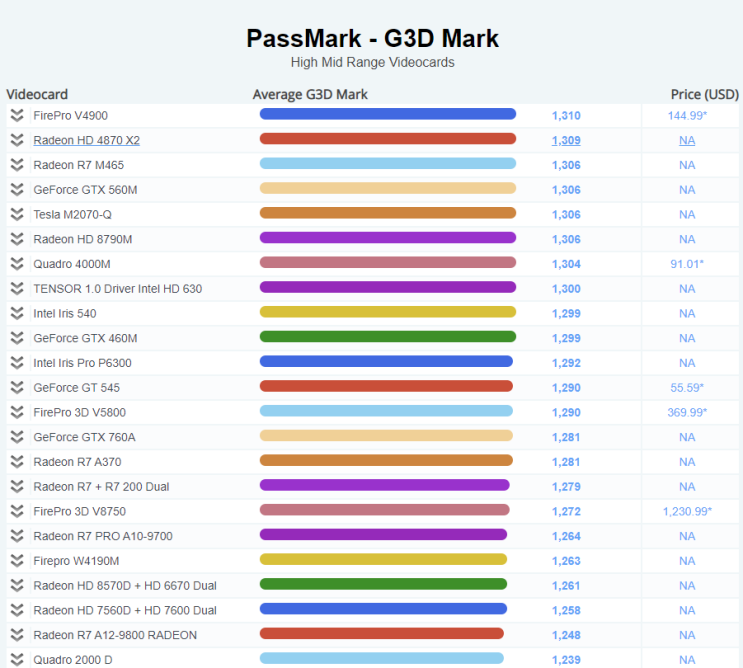Expand the Radeon HD 8790M row chevron
743x668 pixels.
pyautogui.click(x=17, y=239)
